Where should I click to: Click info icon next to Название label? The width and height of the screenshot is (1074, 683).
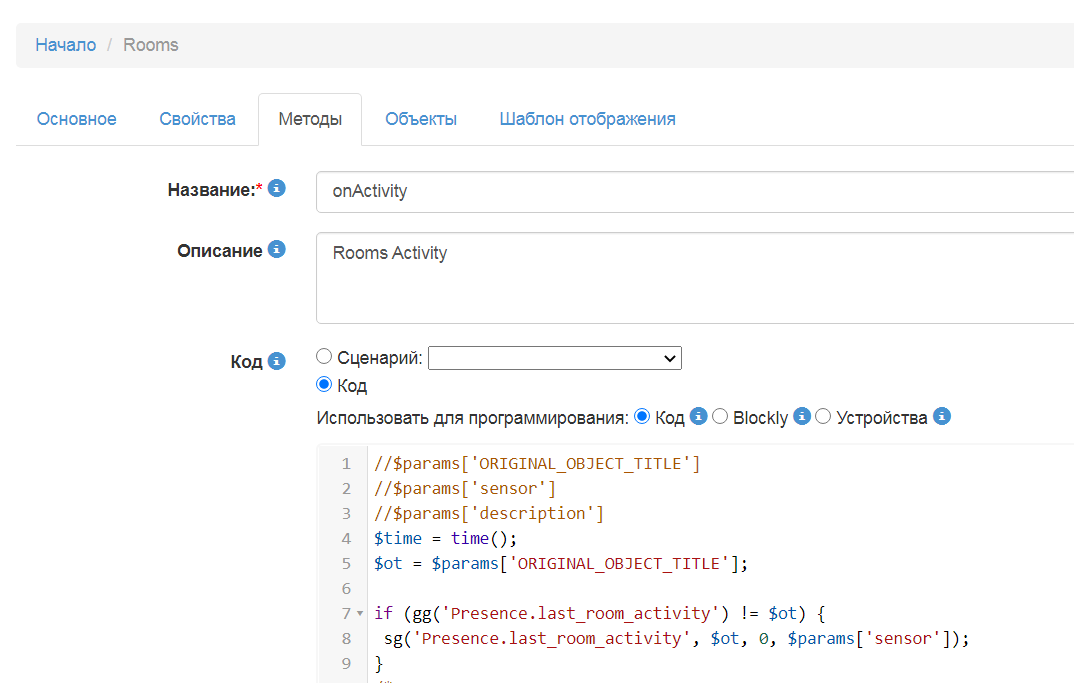(277, 188)
